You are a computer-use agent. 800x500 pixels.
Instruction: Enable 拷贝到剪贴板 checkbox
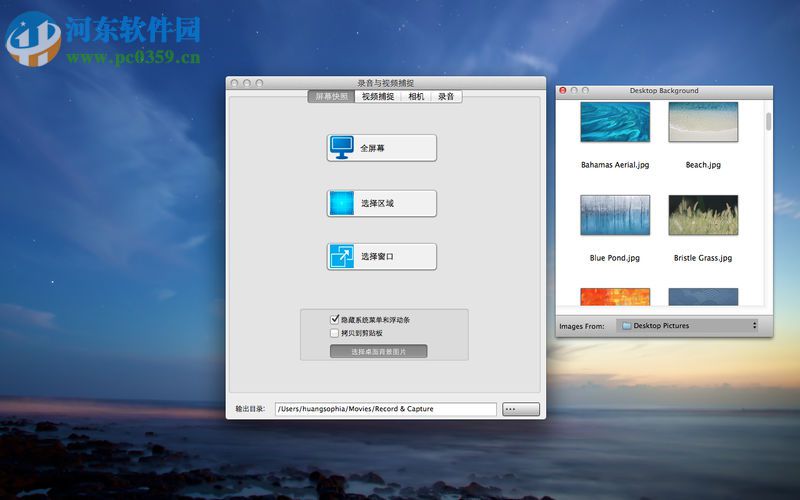tap(335, 333)
